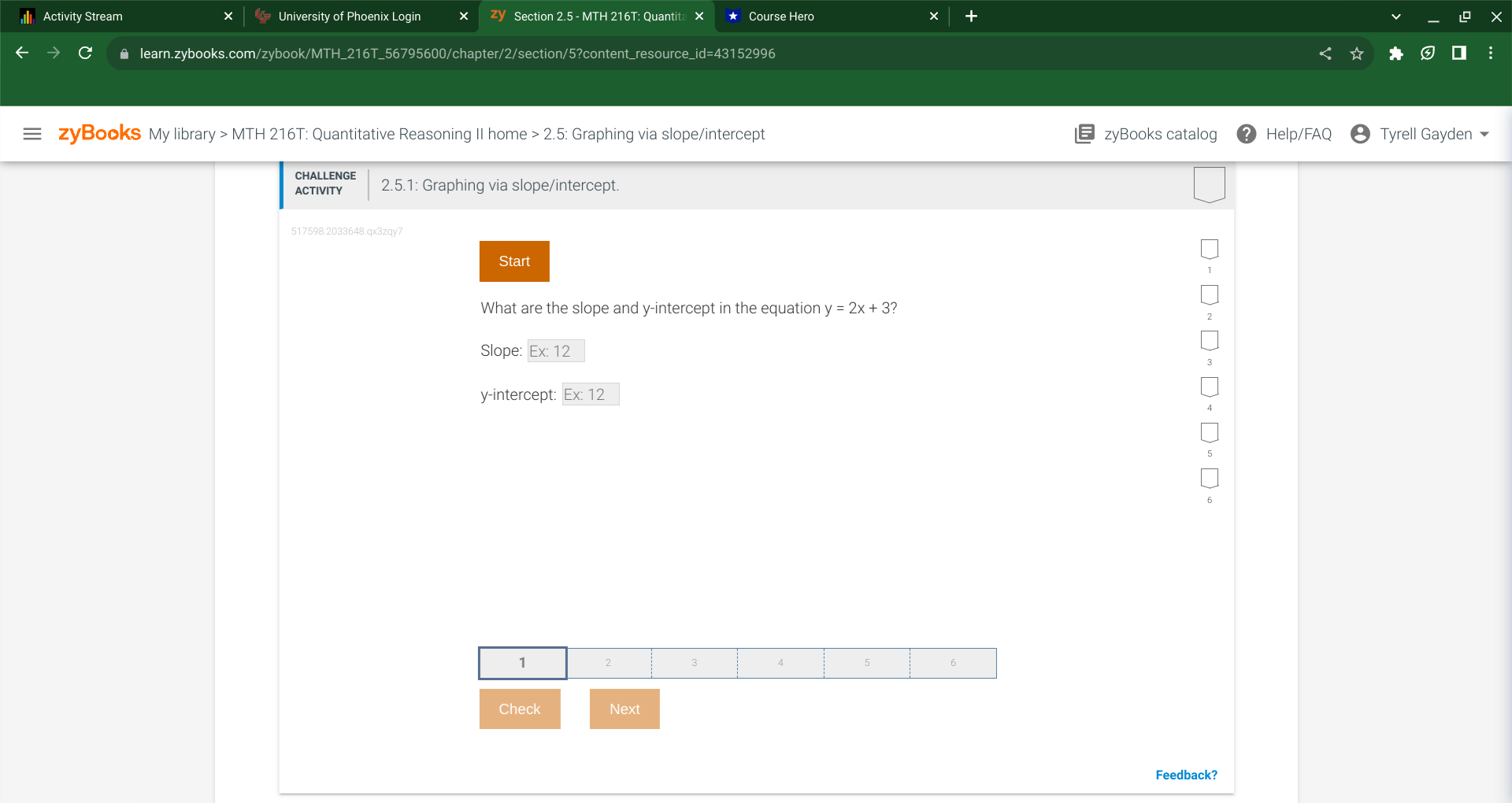
Task: Select step 4 in the progress bar
Action: click(x=780, y=663)
